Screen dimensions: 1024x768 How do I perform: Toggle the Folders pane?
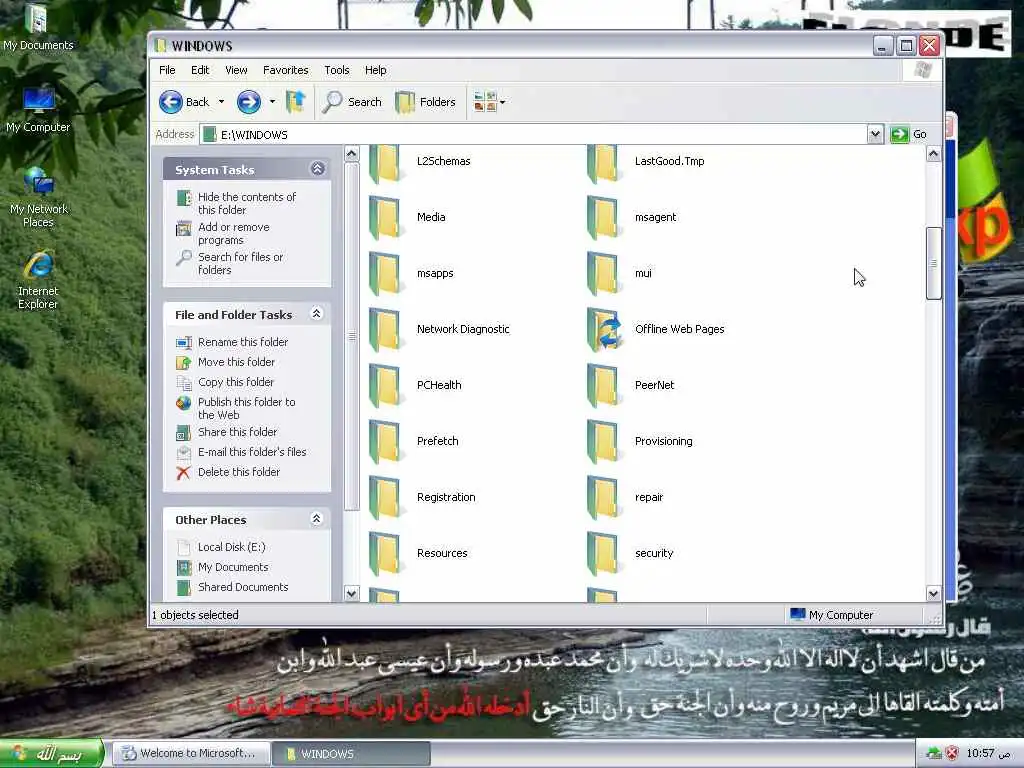426,102
